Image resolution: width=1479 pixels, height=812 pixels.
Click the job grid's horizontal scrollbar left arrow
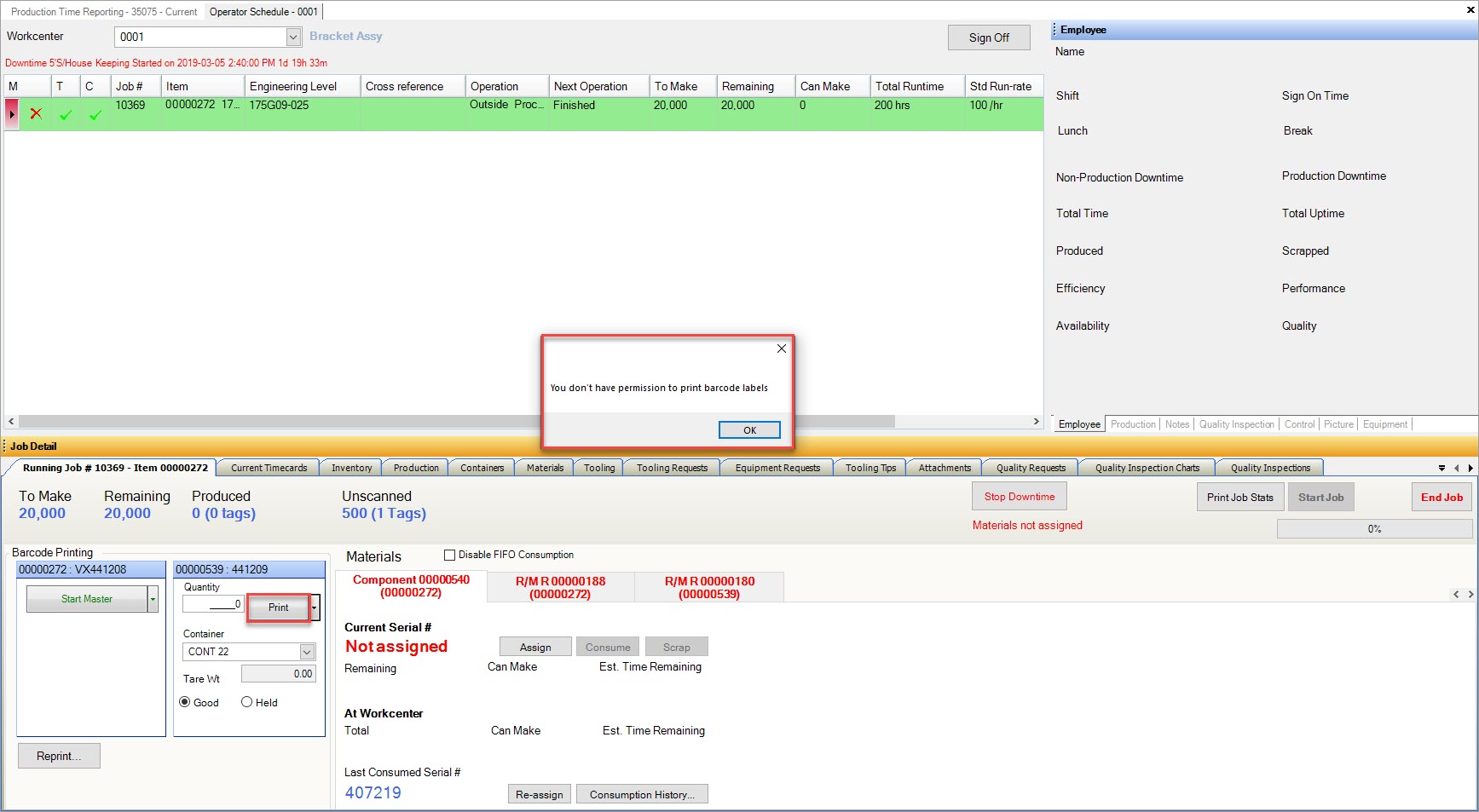click(11, 421)
